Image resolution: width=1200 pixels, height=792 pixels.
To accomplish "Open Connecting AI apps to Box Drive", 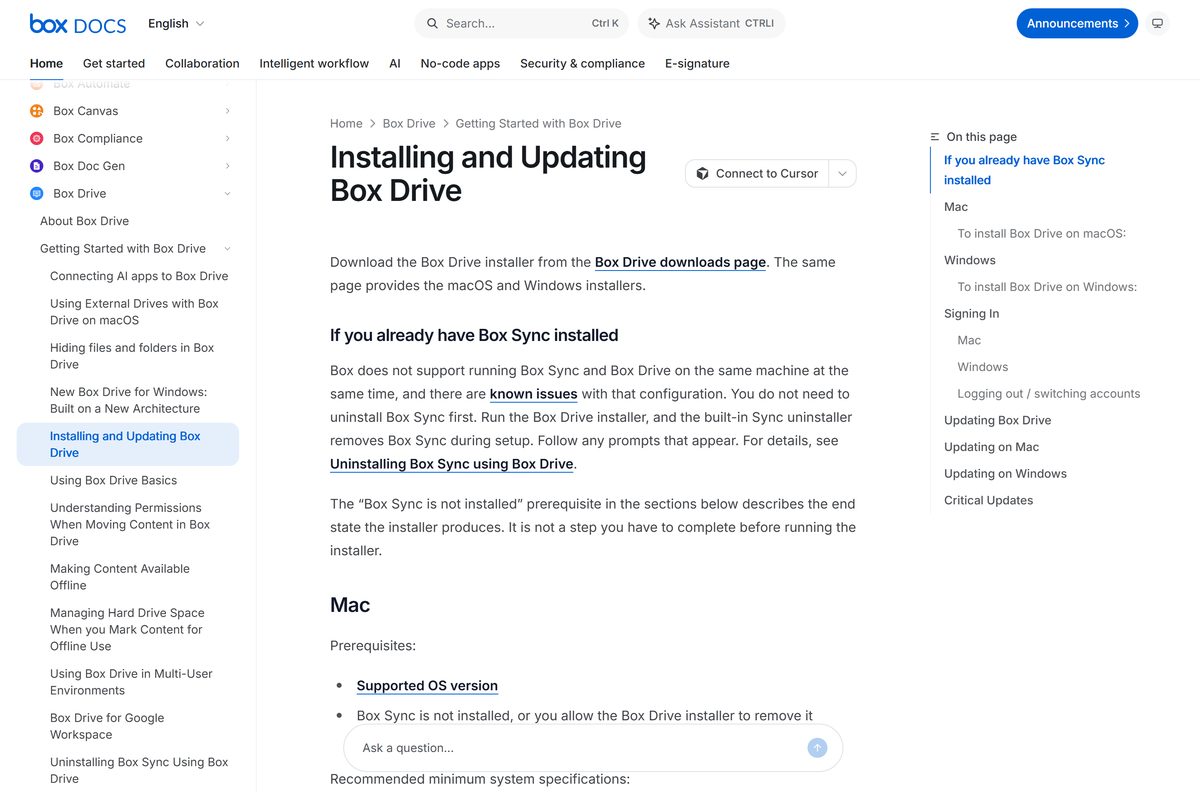I will point(139,276).
